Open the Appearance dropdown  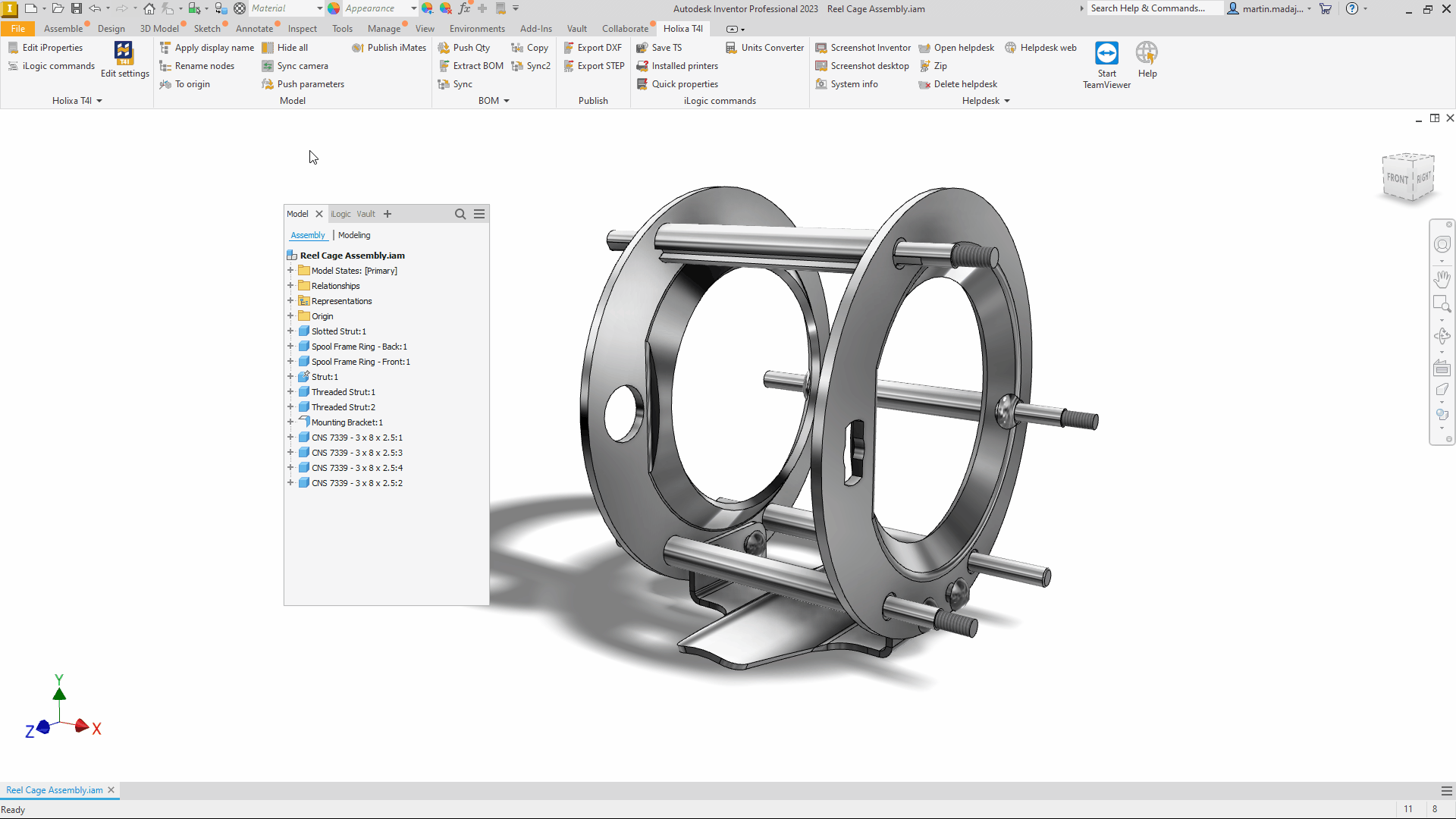413,8
